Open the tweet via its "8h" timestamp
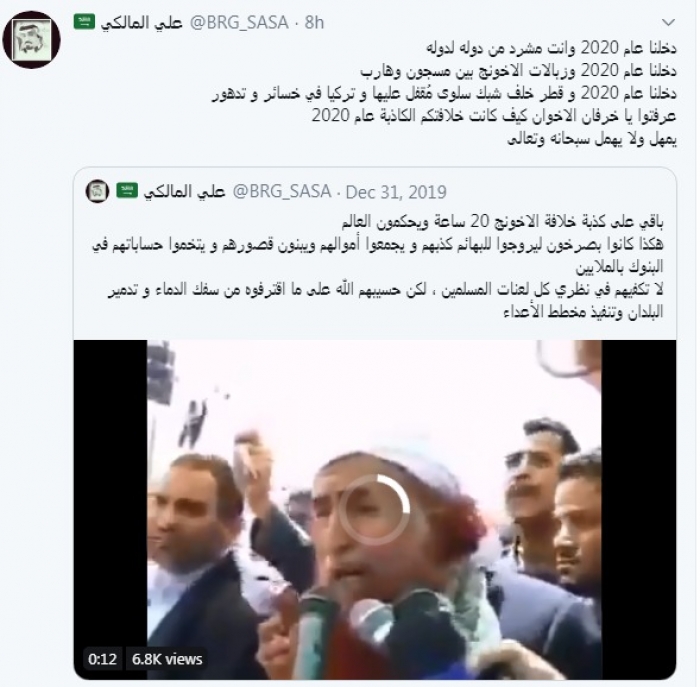This screenshot has height=687, width=700. [x=314, y=22]
